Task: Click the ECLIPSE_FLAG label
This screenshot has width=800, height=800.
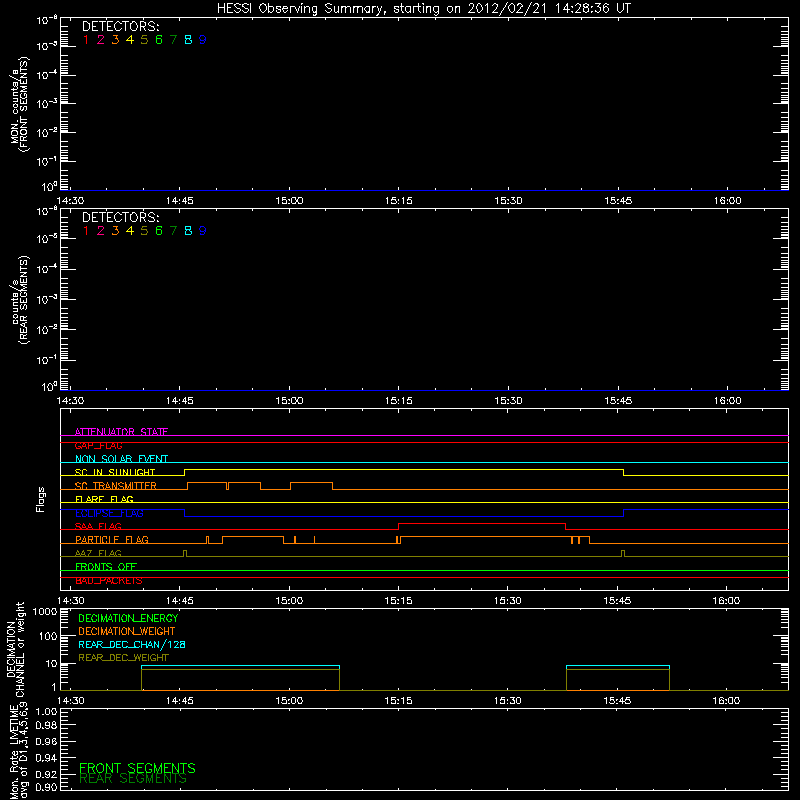Action: 109,513
